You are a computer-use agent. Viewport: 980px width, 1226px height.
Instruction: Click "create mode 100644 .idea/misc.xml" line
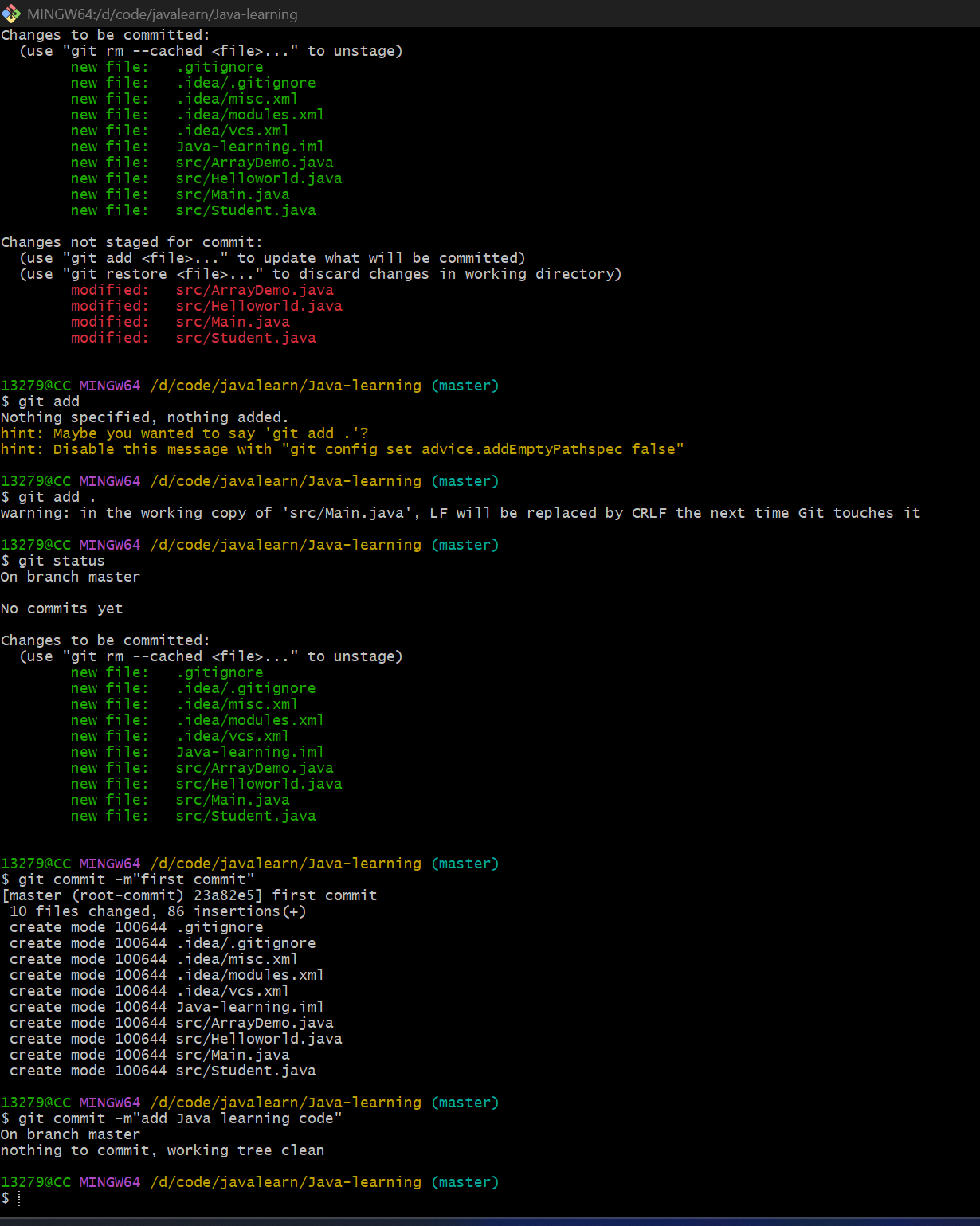154,959
